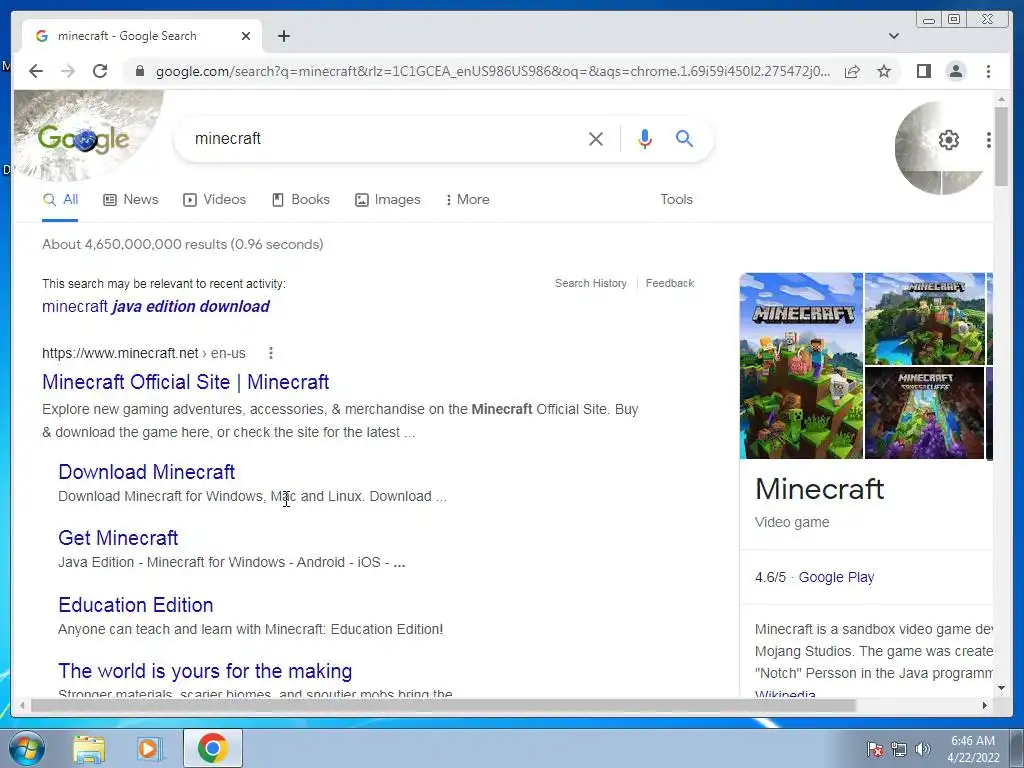Start voice search with the microphone icon
This screenshot has height=768, width=1024.
[645, 138]
